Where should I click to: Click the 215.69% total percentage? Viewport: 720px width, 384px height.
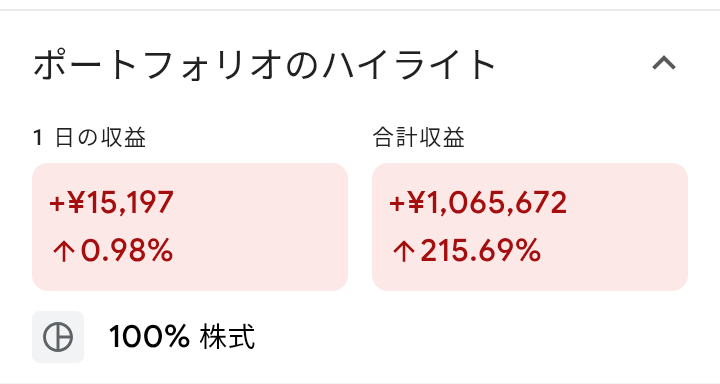480,250
